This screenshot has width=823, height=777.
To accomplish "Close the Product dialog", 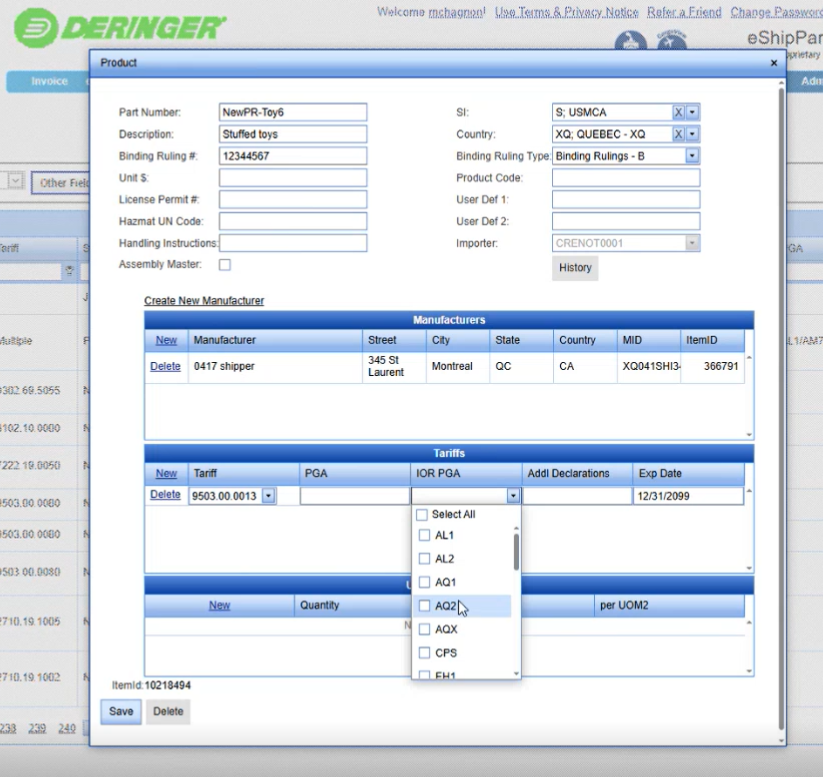I will 773,63.
